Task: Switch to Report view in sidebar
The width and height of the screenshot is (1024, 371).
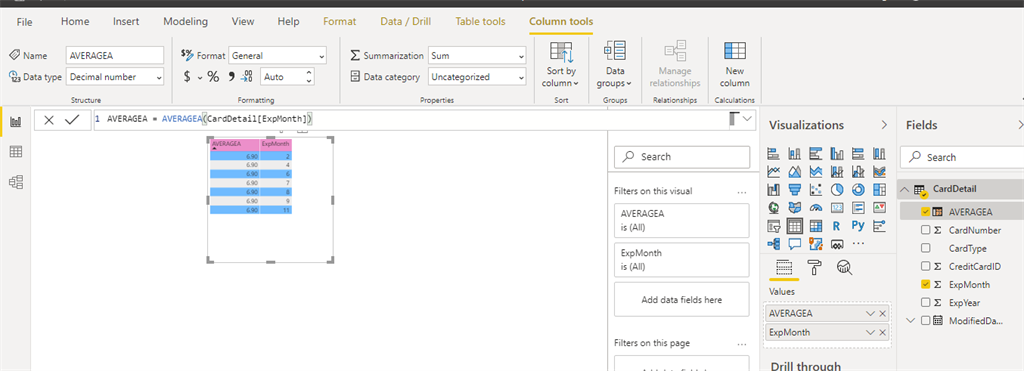Action: tap(16, 122)
